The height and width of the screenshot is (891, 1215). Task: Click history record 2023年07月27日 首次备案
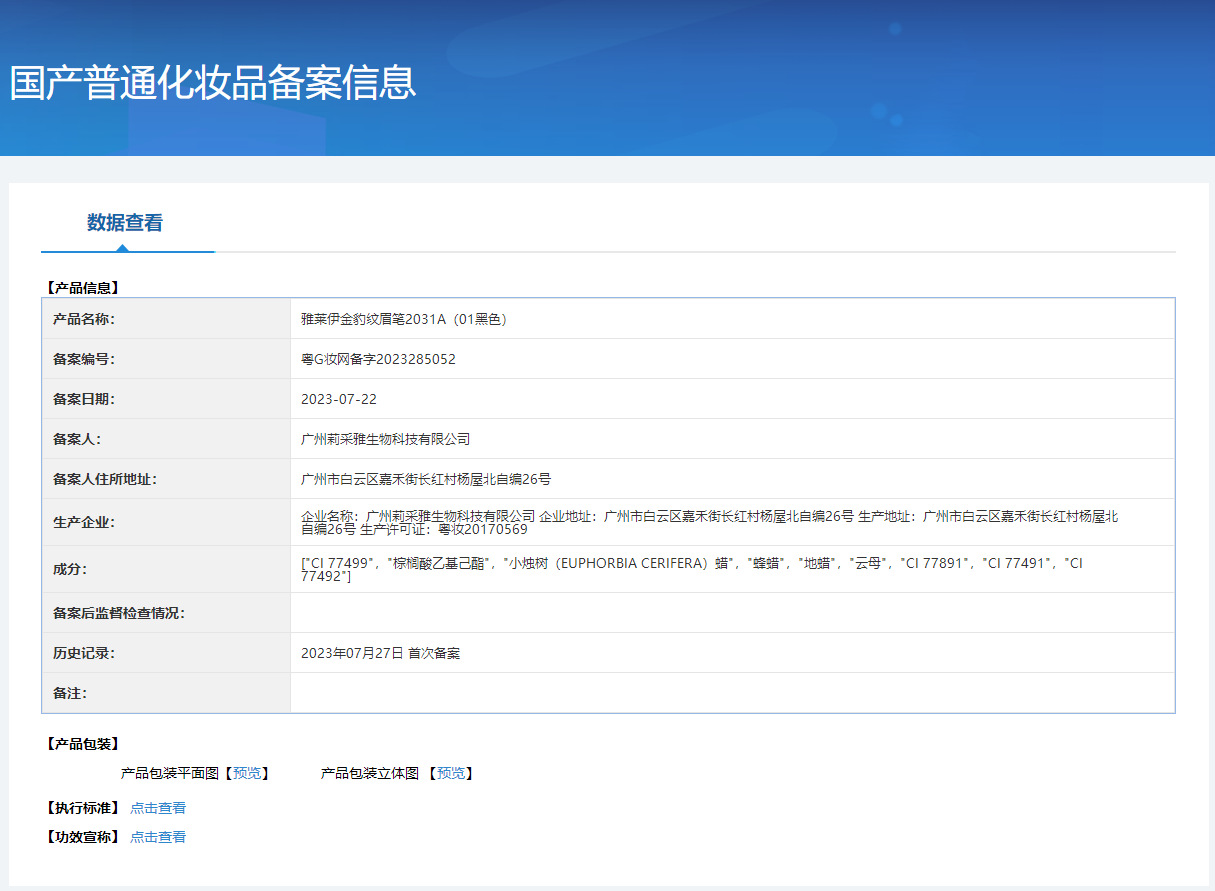[x=380, y=653]
